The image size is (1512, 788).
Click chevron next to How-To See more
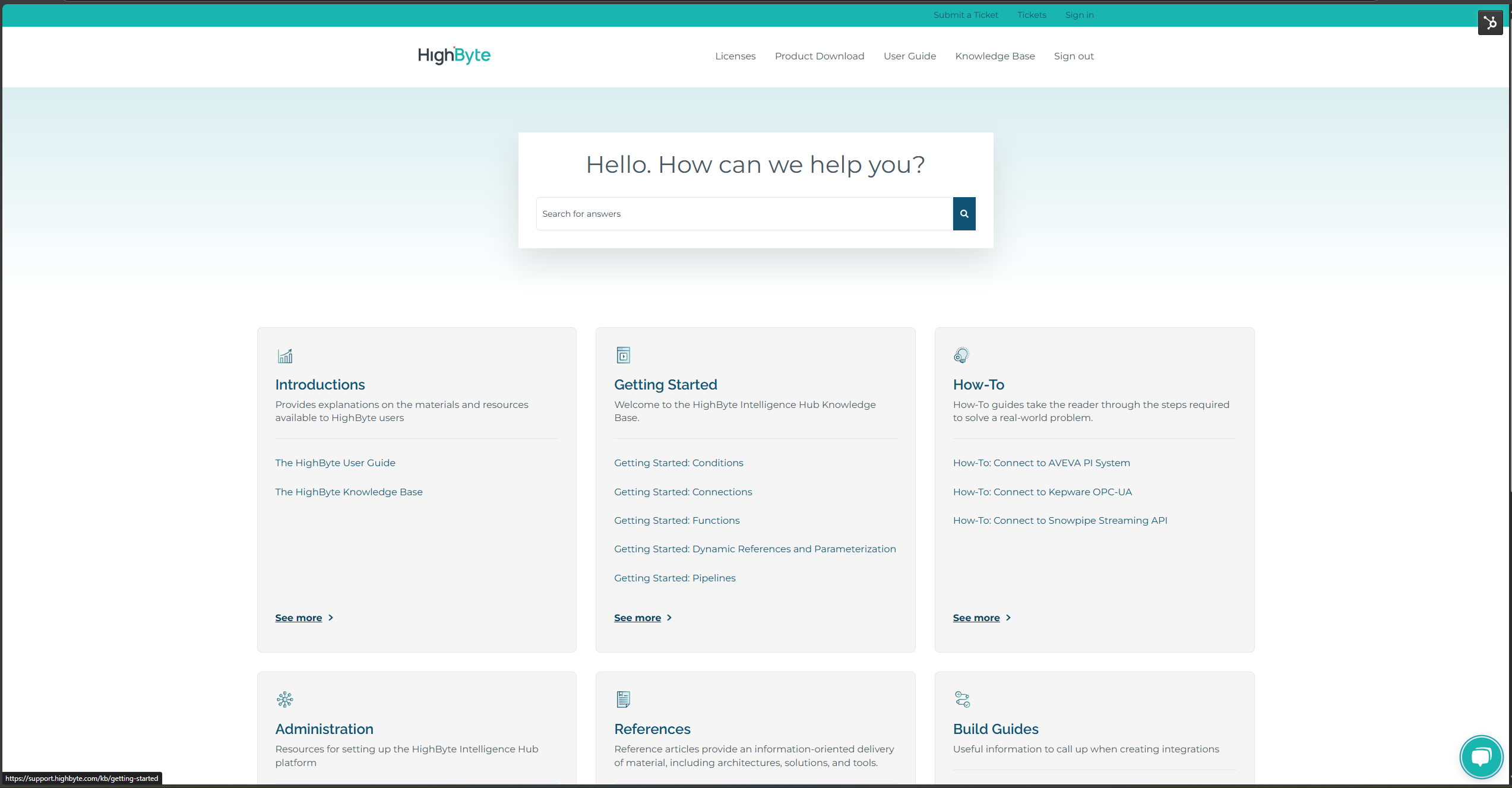click(x=1008, y=618)
